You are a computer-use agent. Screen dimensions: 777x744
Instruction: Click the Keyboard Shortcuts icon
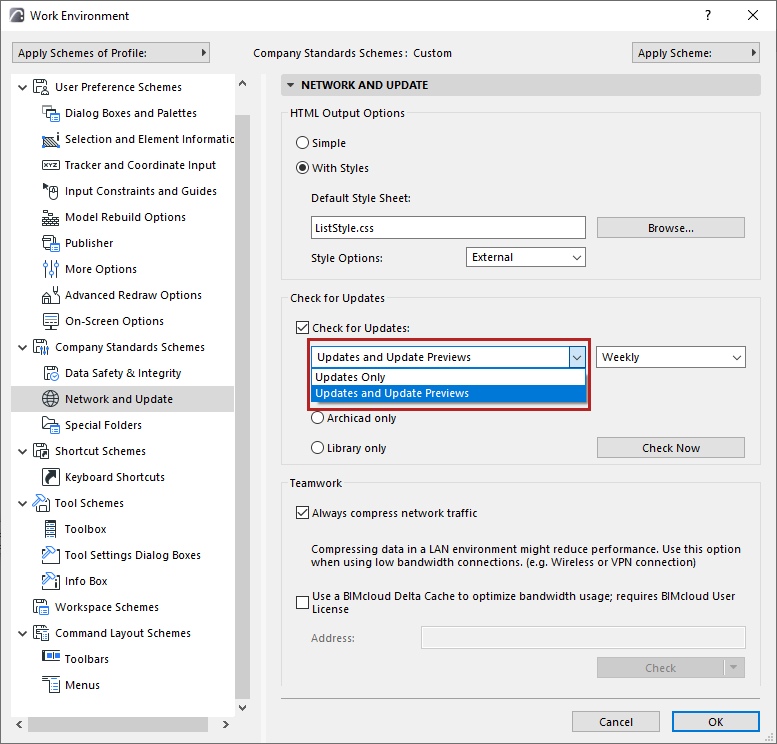pos(51,477)
